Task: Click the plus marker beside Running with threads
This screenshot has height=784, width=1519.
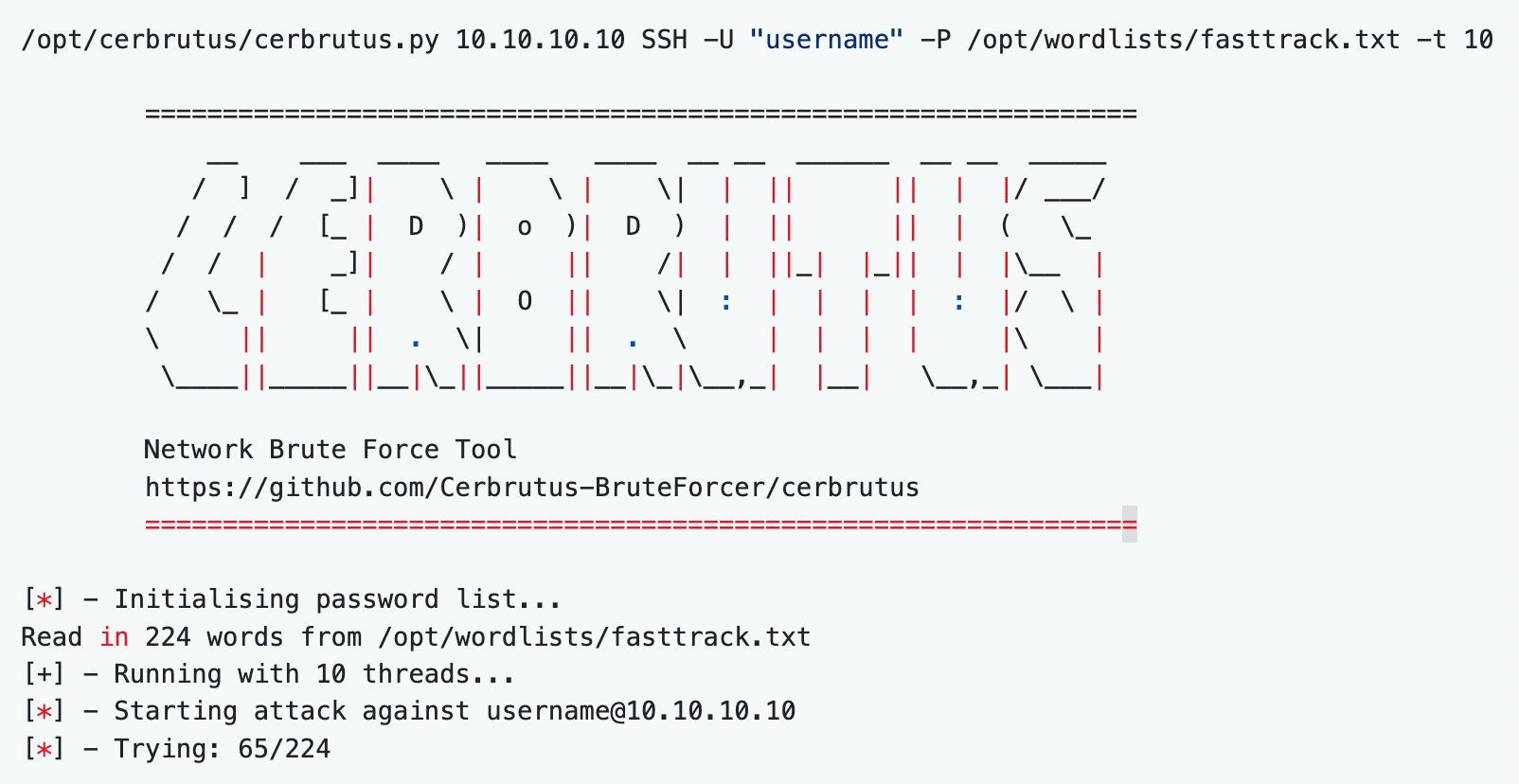Action: [44, 674]
